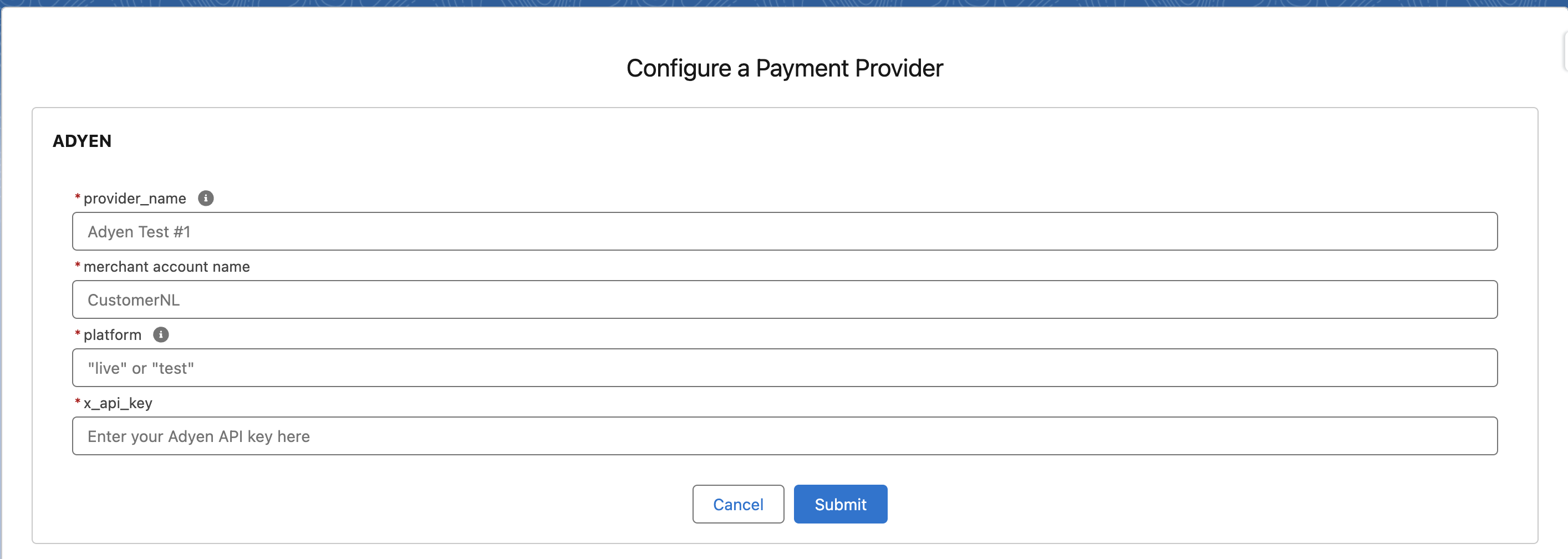
Task: Click the Enter your Adyen API key placeholder
Action: coord(198,436)
